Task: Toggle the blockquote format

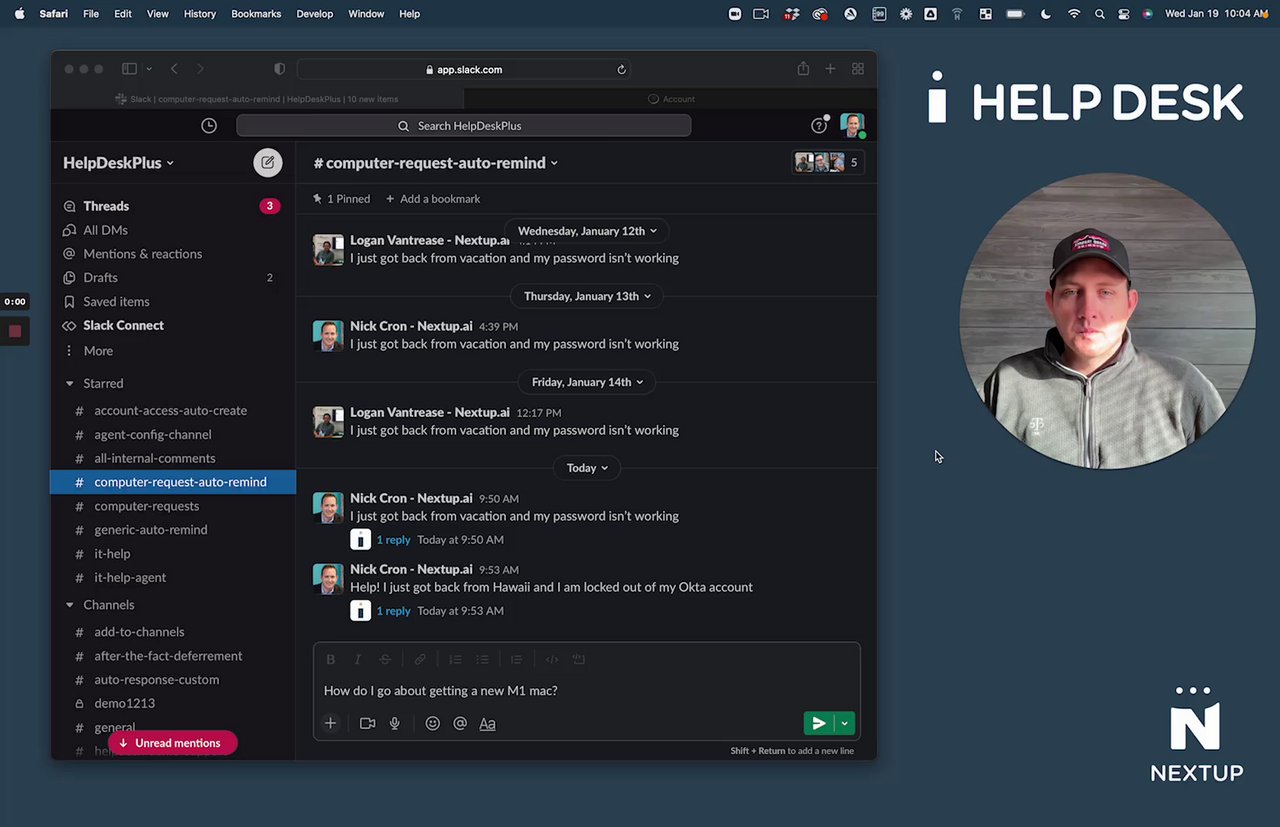Action: tap(516, 660)
